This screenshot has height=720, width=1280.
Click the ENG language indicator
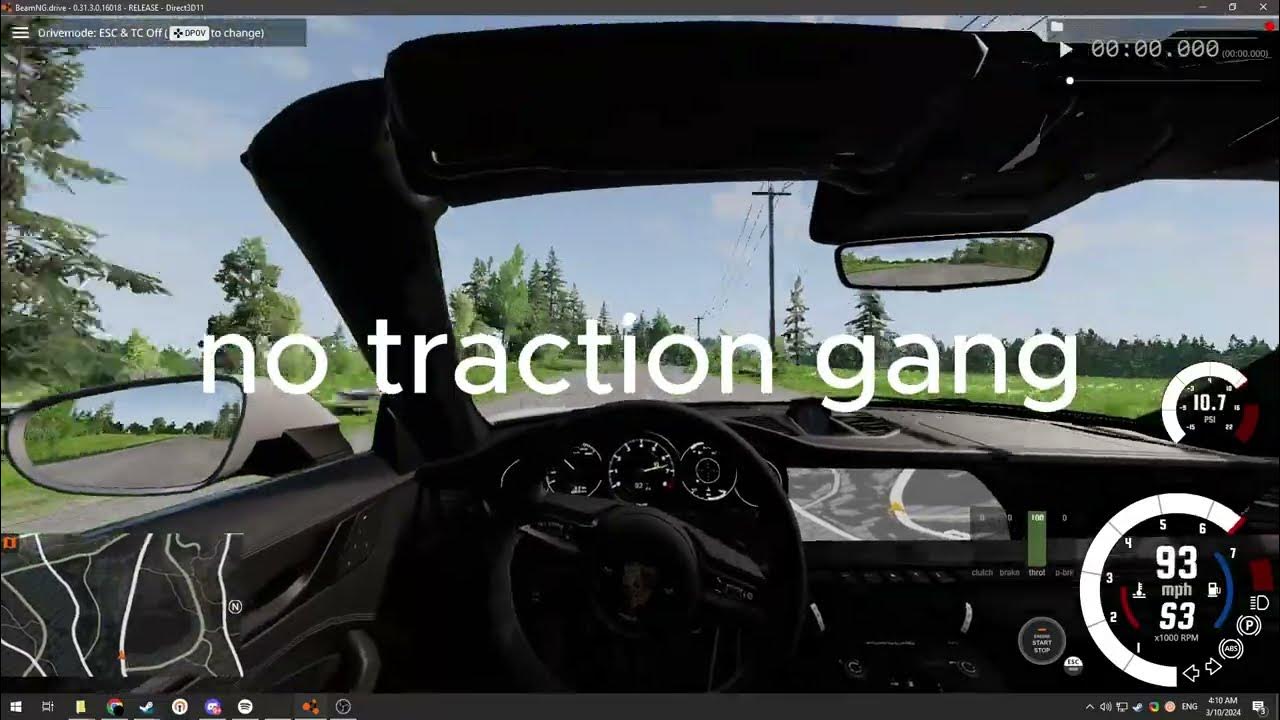pyautogui.click(x=1188, y=707)
